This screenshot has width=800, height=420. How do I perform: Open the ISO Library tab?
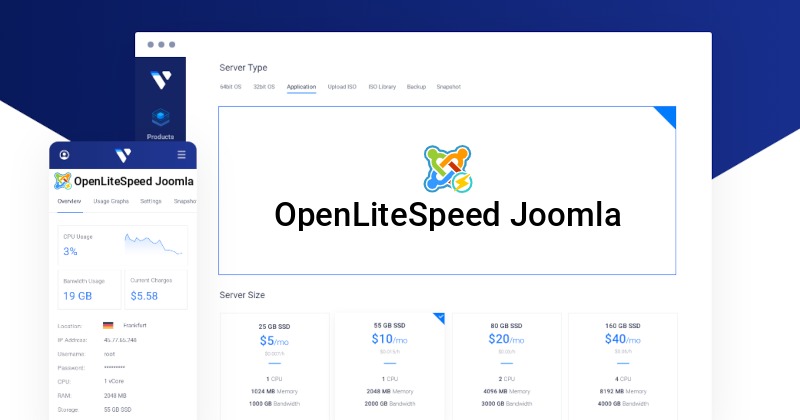click(382, 87)
